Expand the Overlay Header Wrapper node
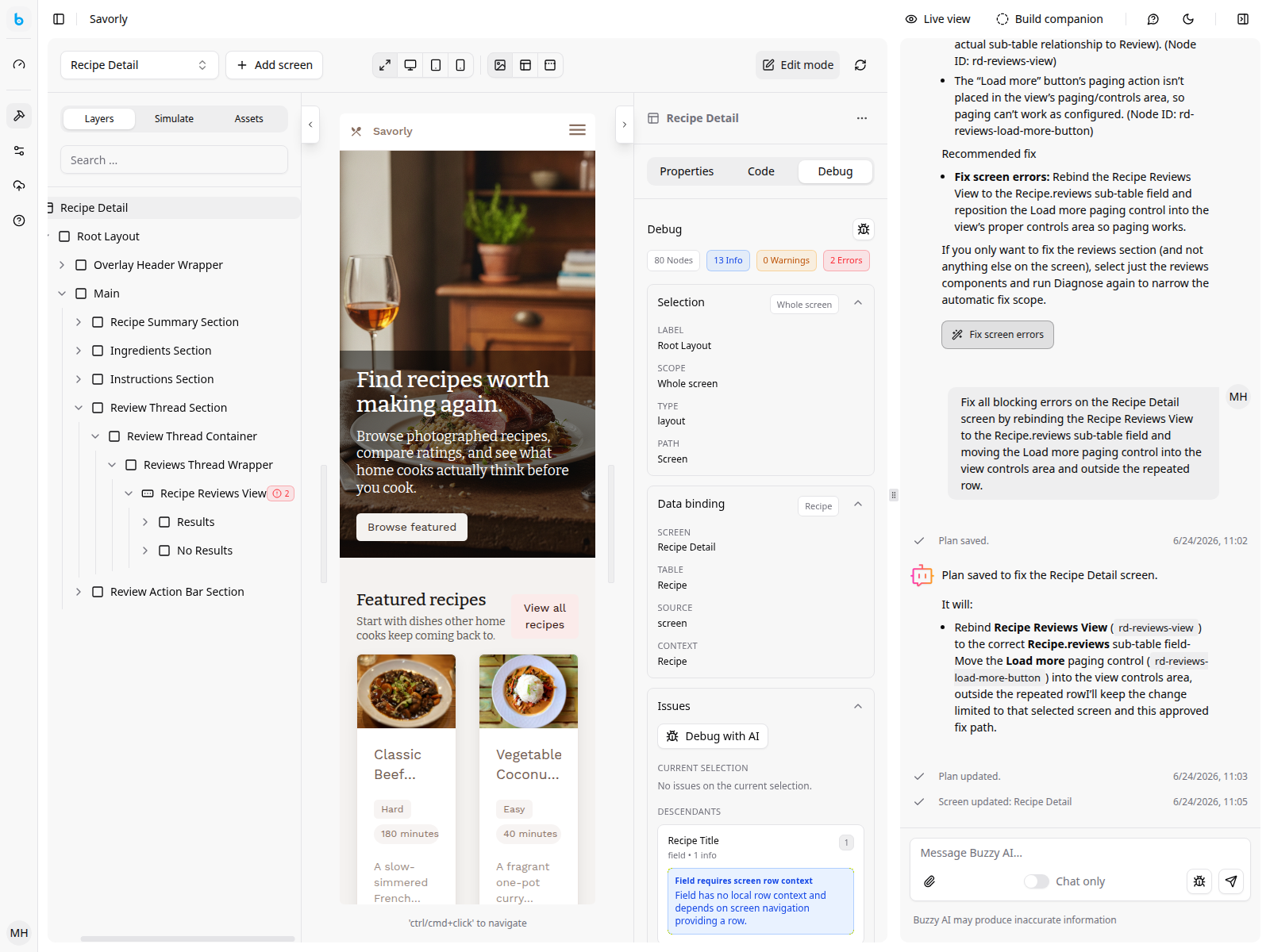Image resolution: width=1270 pixels, height=952 pixels. point(61,265)
